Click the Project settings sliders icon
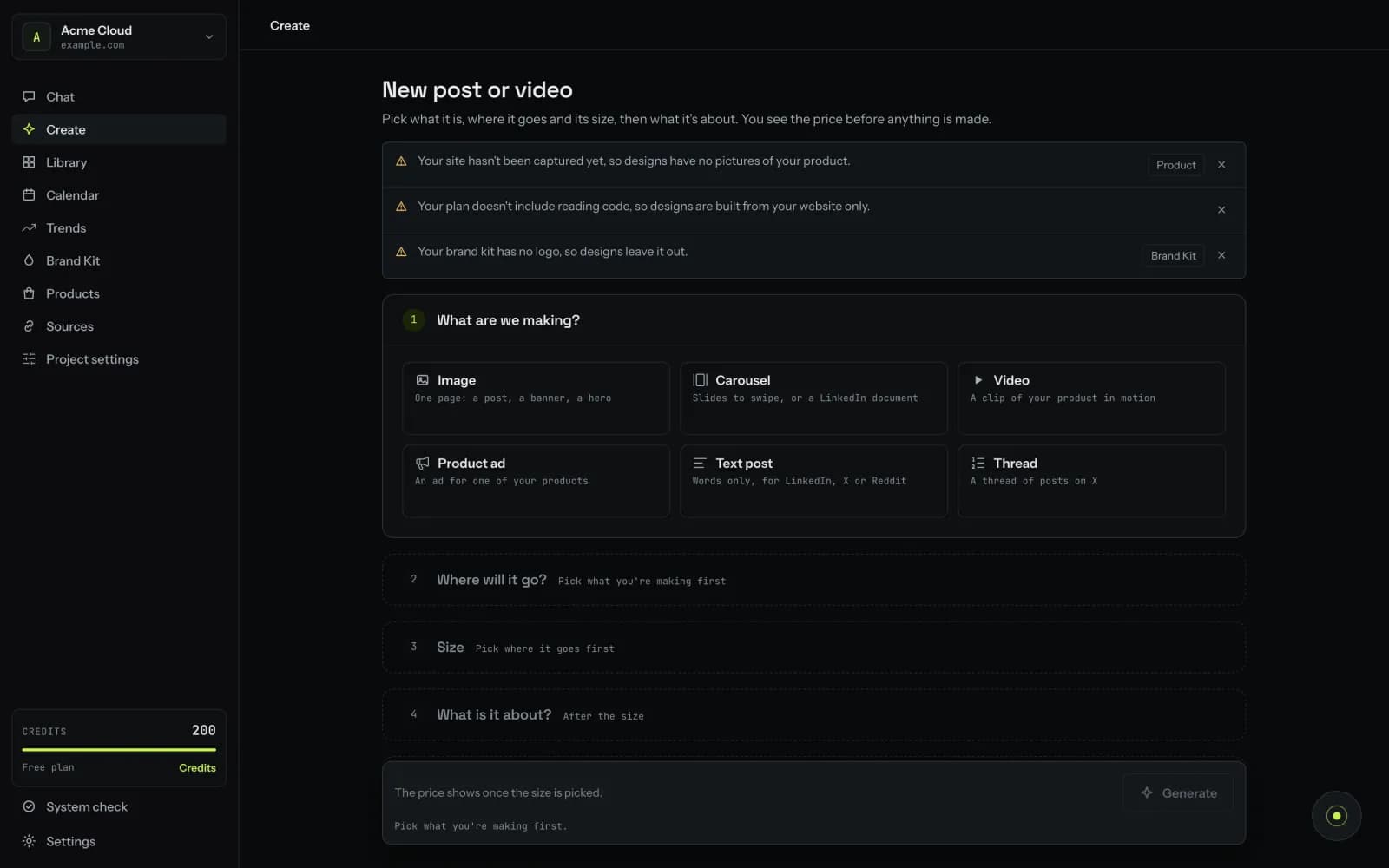Image resolution: width=1389 pixels, height=868 pixels. (29, 359)
